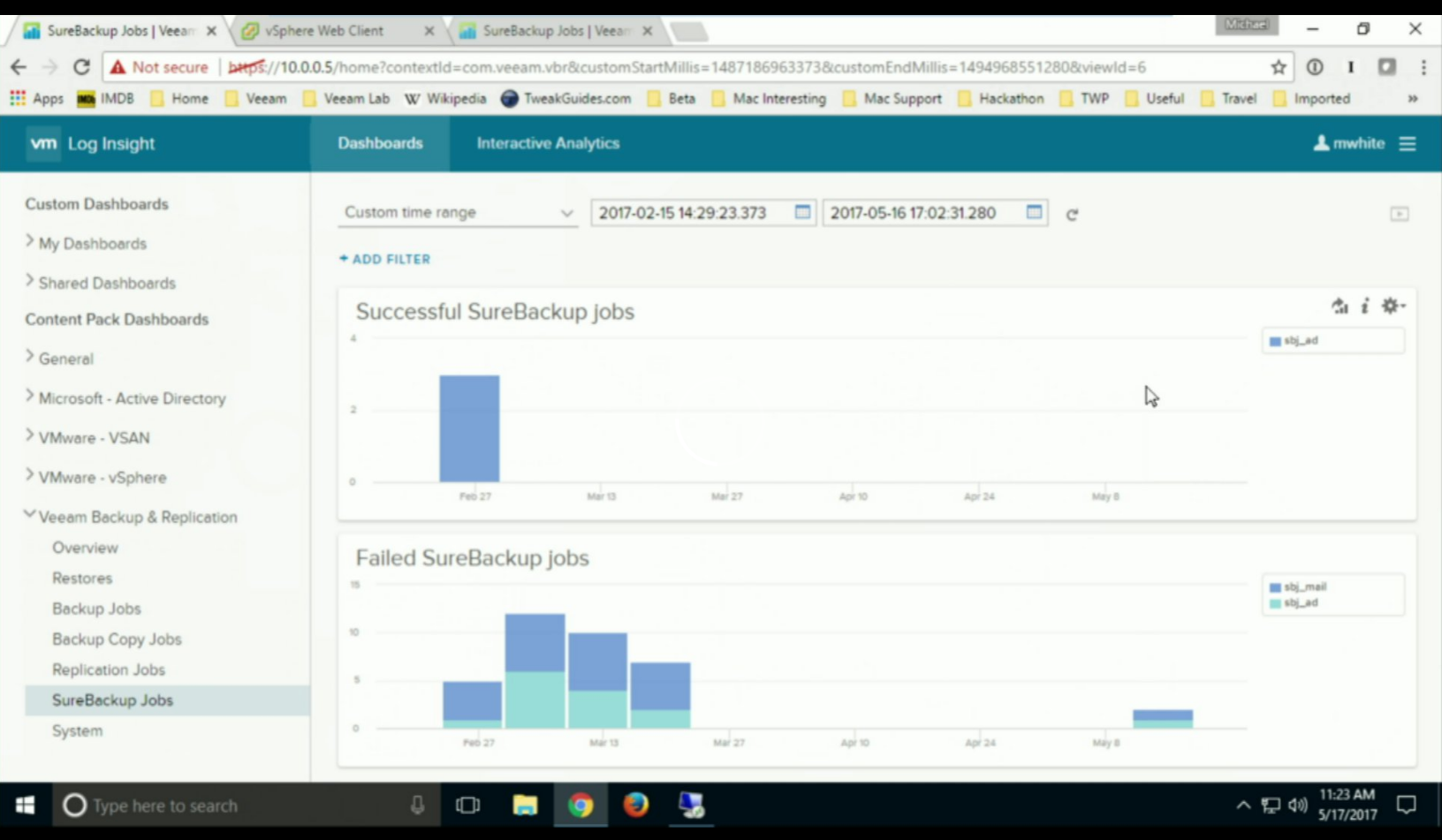1442x840 pixels.
Task: Expand the Shared Dashboards section
Action: coord(101,283)
